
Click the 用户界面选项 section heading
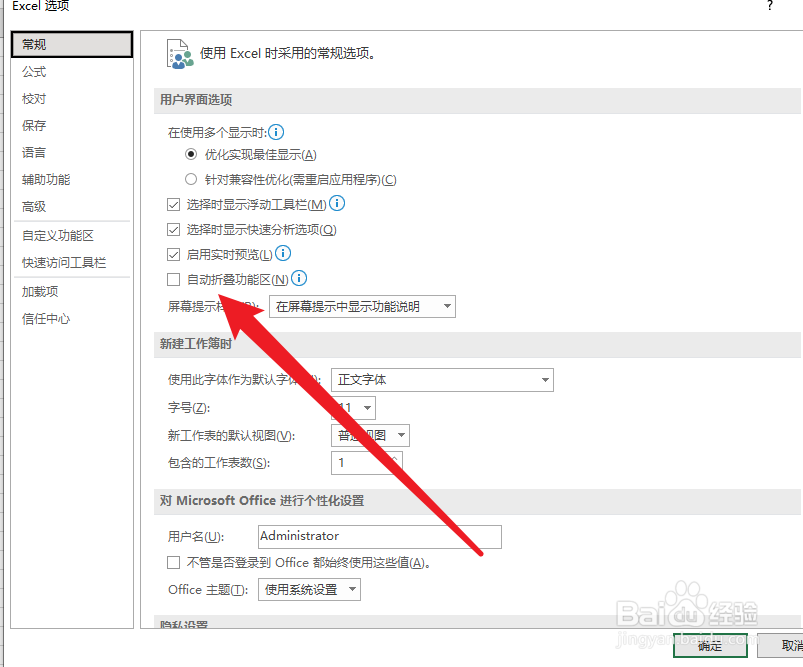pyautogui.click(x=196, y=99)
